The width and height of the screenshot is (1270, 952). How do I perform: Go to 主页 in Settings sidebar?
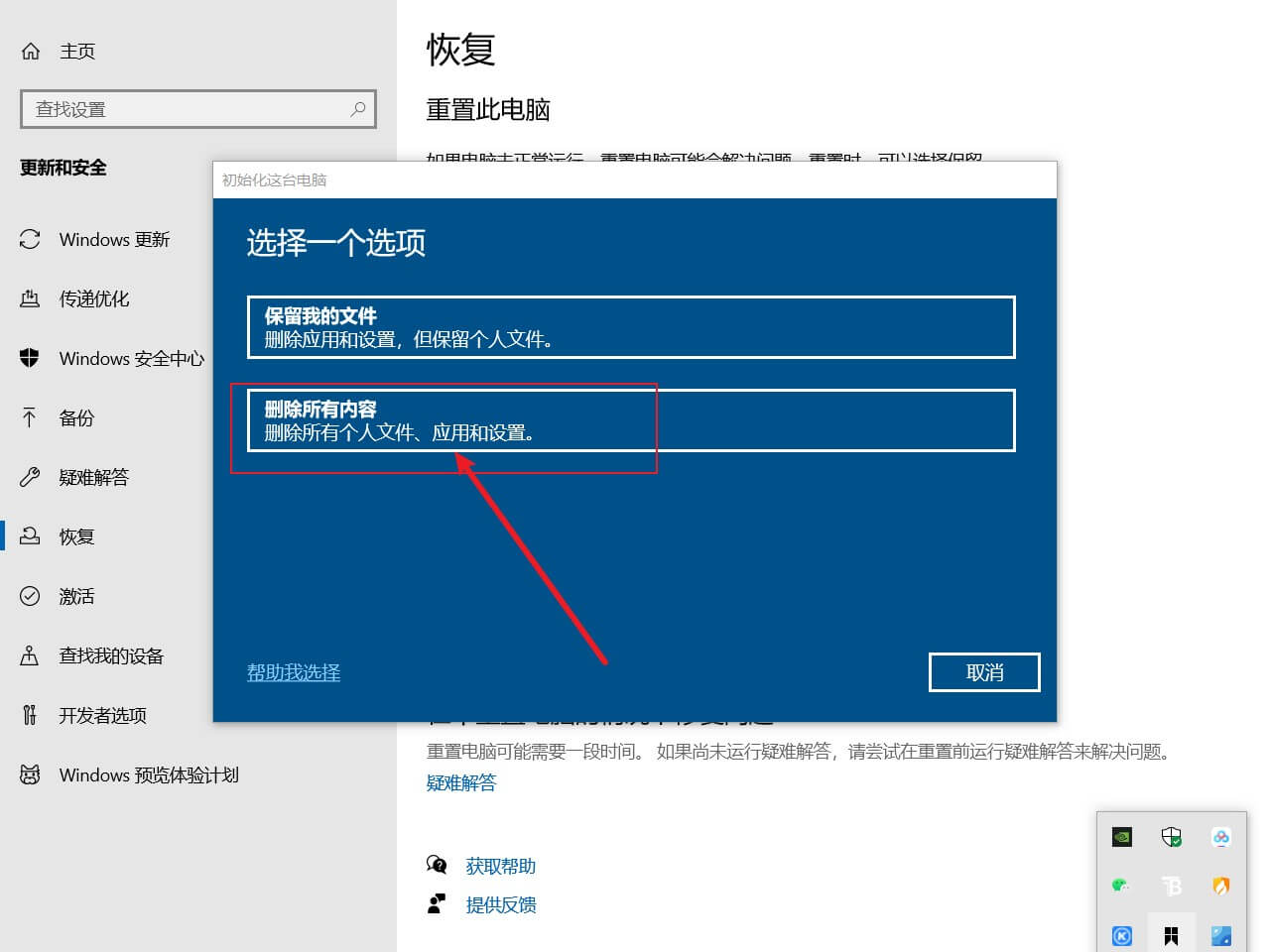pyautogui.click(x=77, y=51)
